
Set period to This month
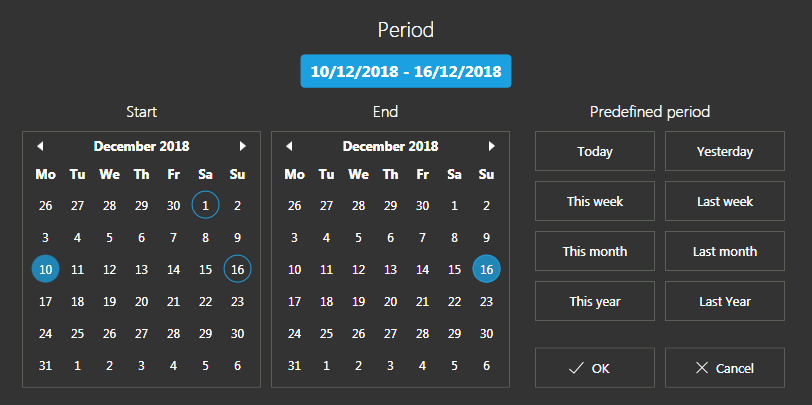coord(594,252)
